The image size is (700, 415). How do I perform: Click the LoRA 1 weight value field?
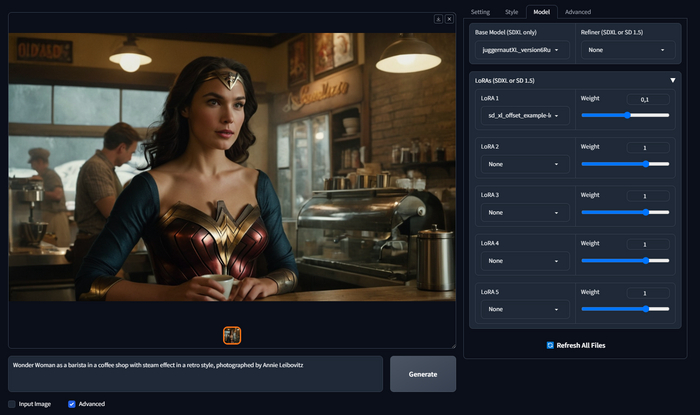(x=648, y=100)
